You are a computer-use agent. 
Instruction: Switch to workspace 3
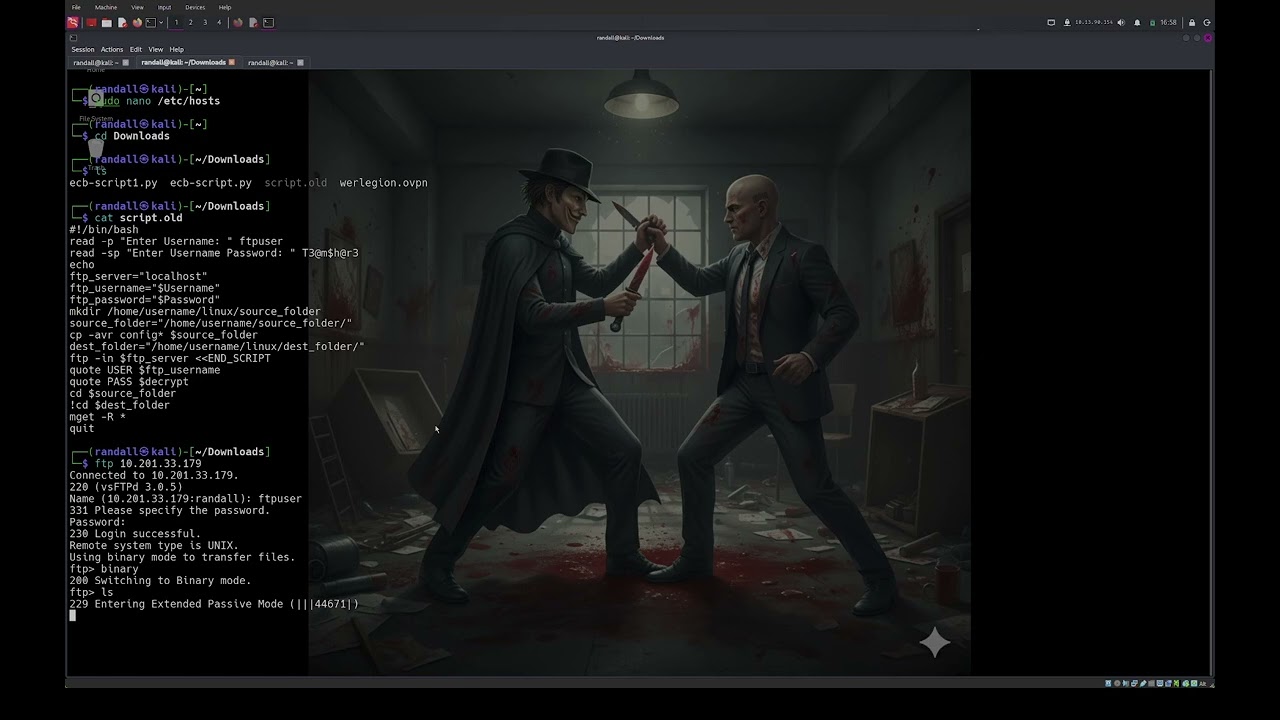pos(205,22)
